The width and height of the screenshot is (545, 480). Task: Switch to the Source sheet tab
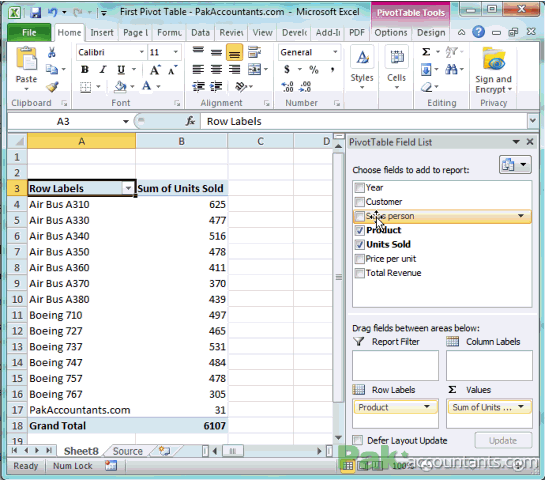(128, 451)
